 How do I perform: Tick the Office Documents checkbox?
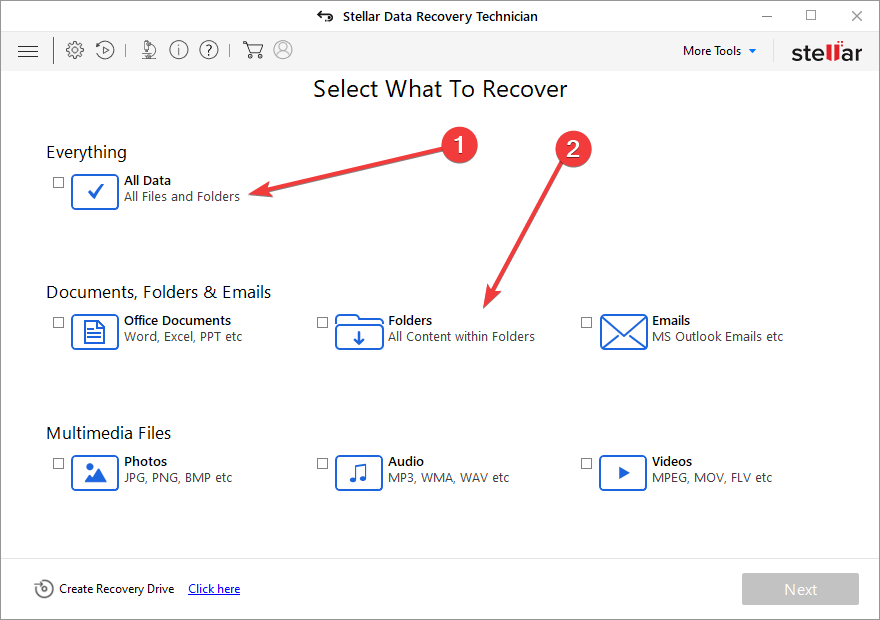point(58,322)
